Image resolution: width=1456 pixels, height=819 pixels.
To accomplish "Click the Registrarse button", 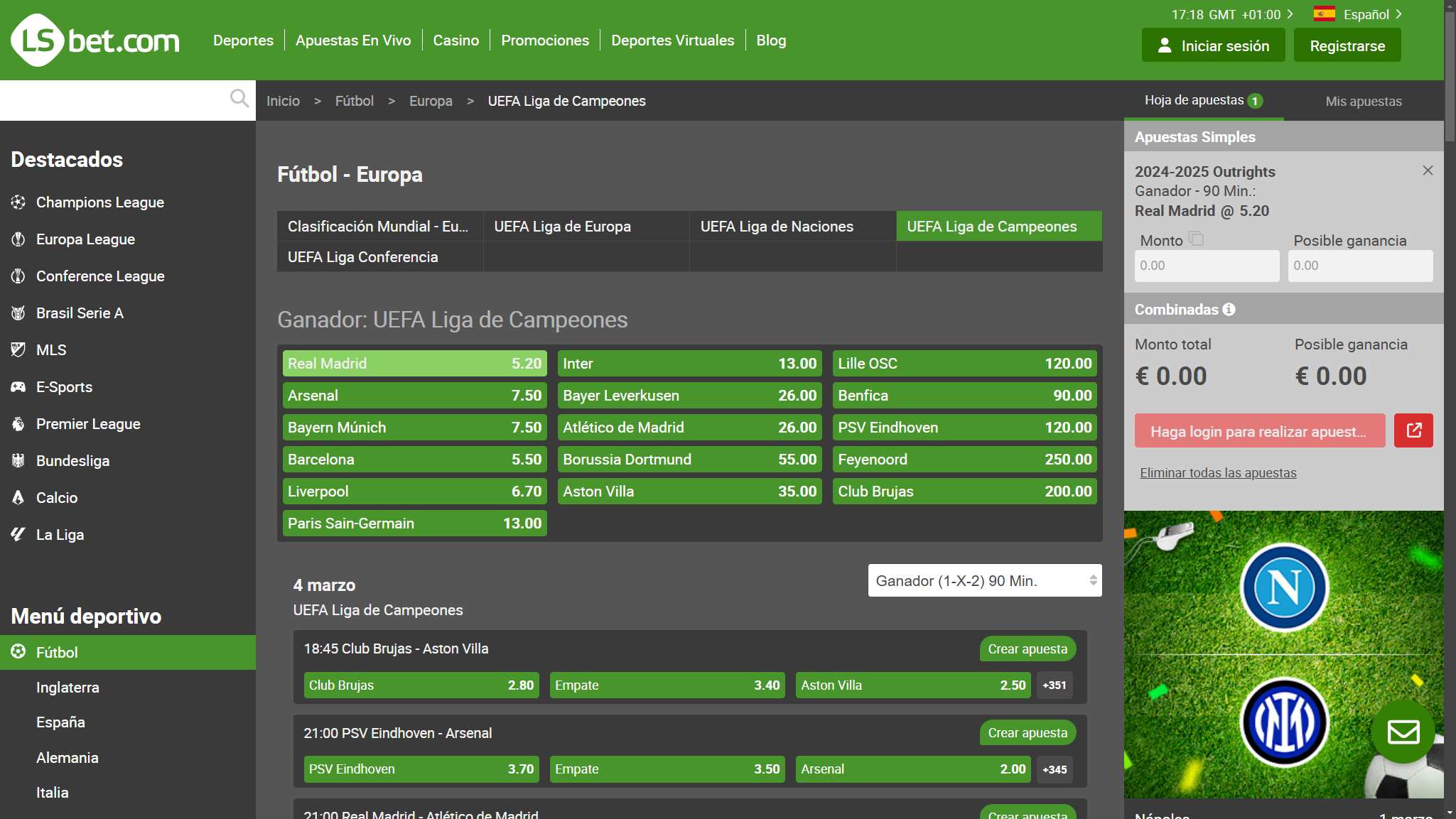I will [1347, 45].
